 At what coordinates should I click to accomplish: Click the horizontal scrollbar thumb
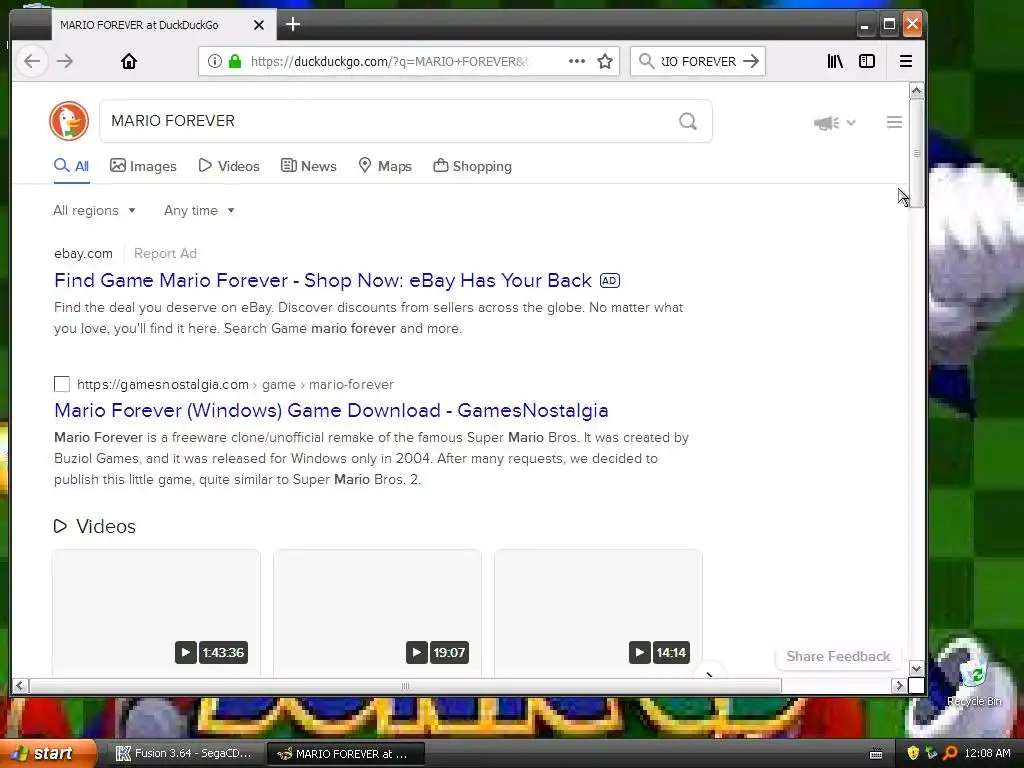[x=405, y=686]
